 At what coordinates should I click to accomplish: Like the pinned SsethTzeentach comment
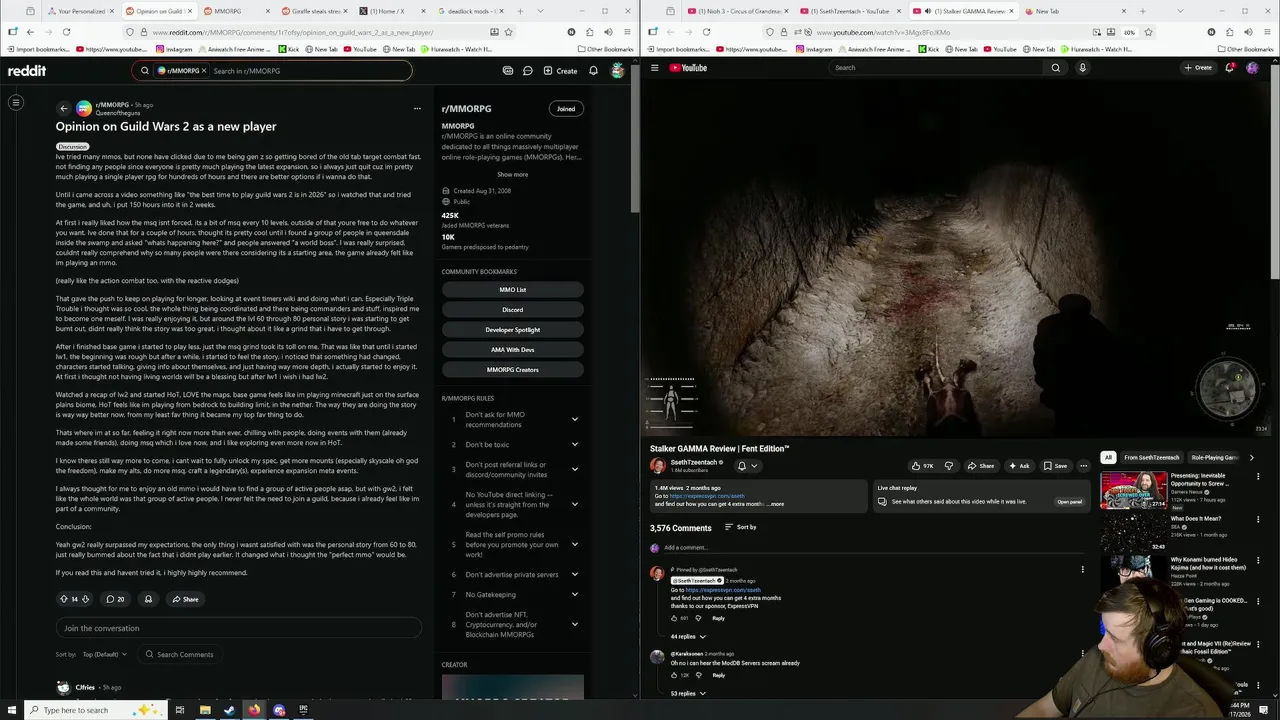click(x=674, y=618)
